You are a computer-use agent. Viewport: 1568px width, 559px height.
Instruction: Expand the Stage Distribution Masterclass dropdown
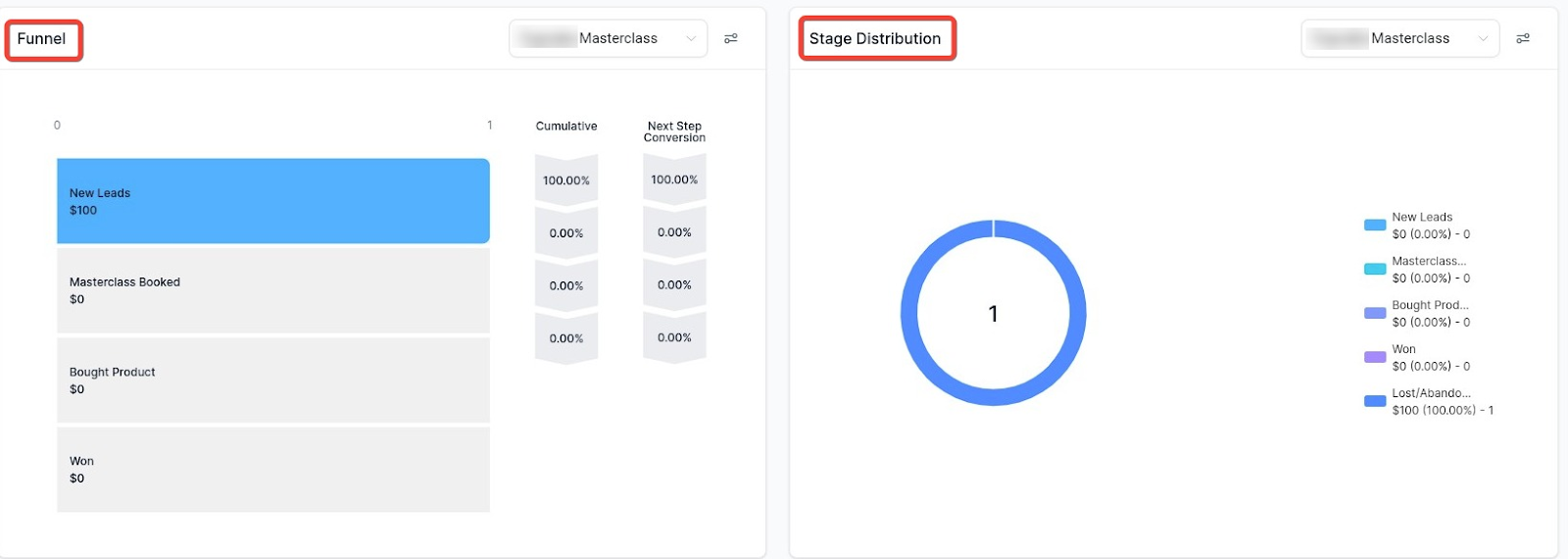pyautogui.click(x=1399, y=39)
